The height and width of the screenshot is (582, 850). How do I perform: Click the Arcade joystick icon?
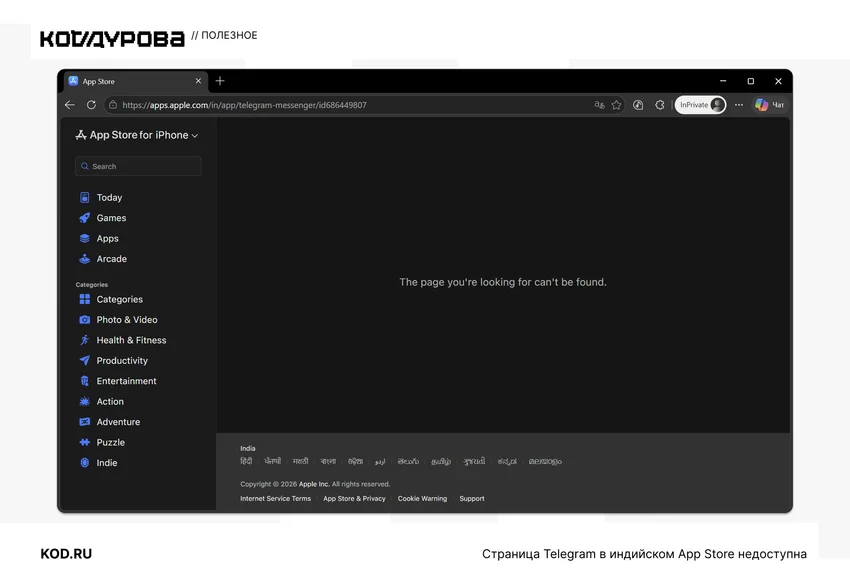pyautogui.click(x=85, y=259)
